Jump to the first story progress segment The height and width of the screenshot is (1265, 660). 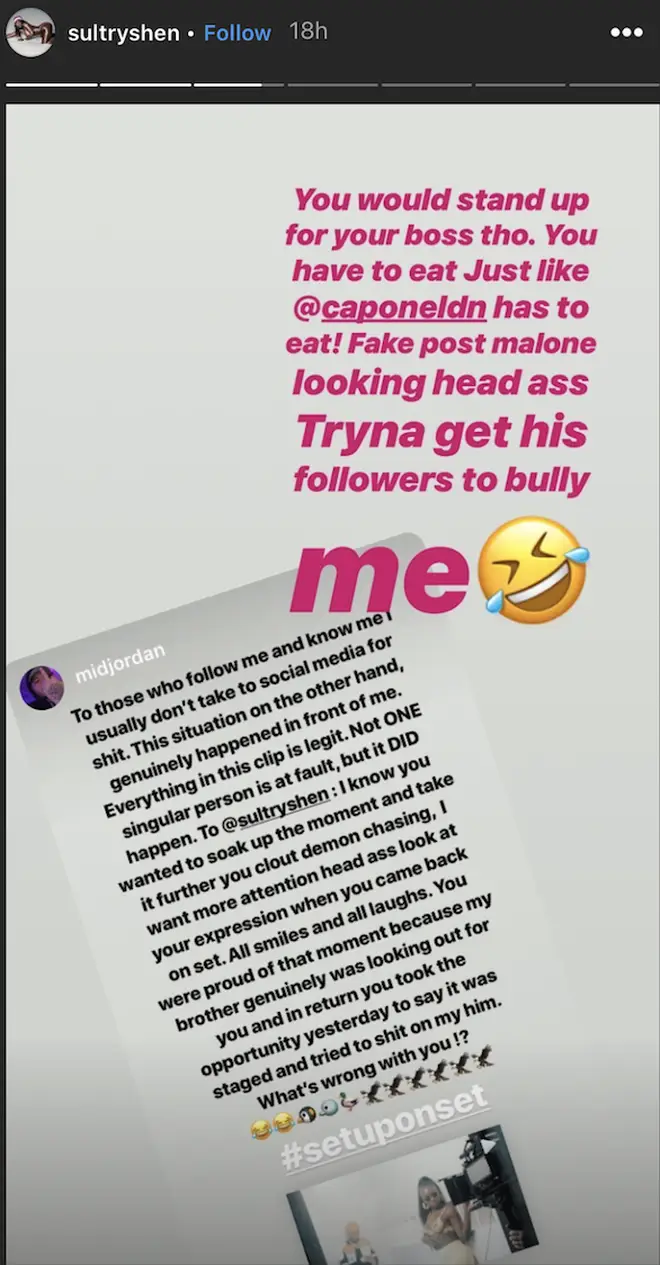click(51, 85)
